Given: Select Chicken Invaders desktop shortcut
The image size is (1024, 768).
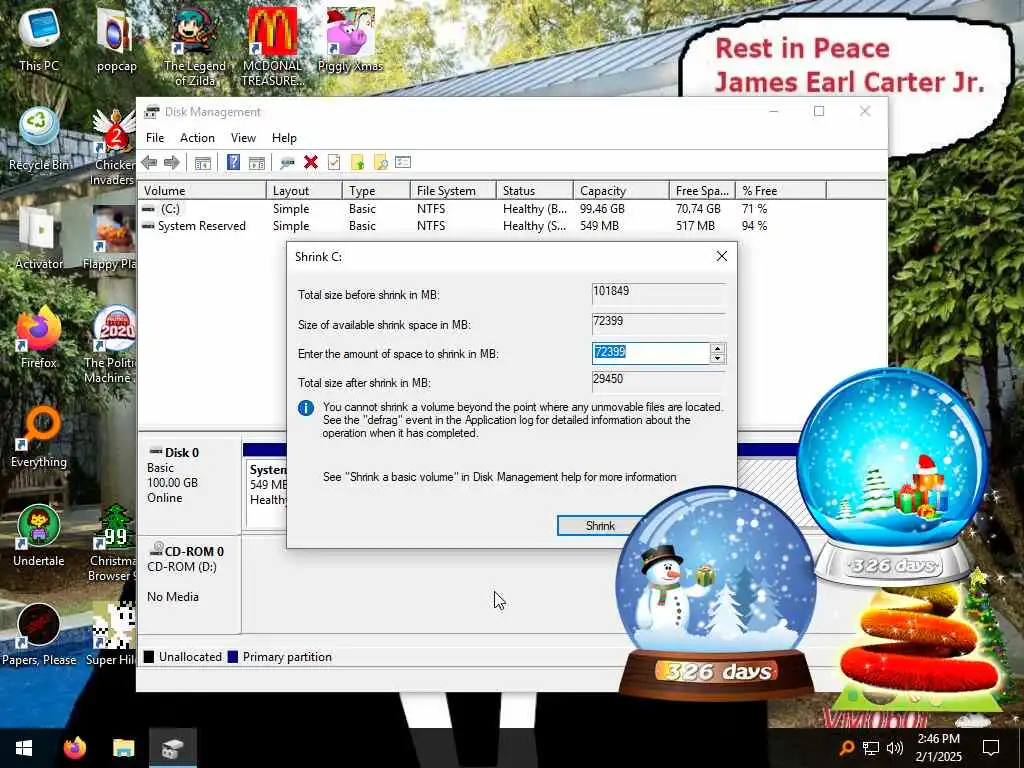Looking at the screenshot, I should pos(113,147).
